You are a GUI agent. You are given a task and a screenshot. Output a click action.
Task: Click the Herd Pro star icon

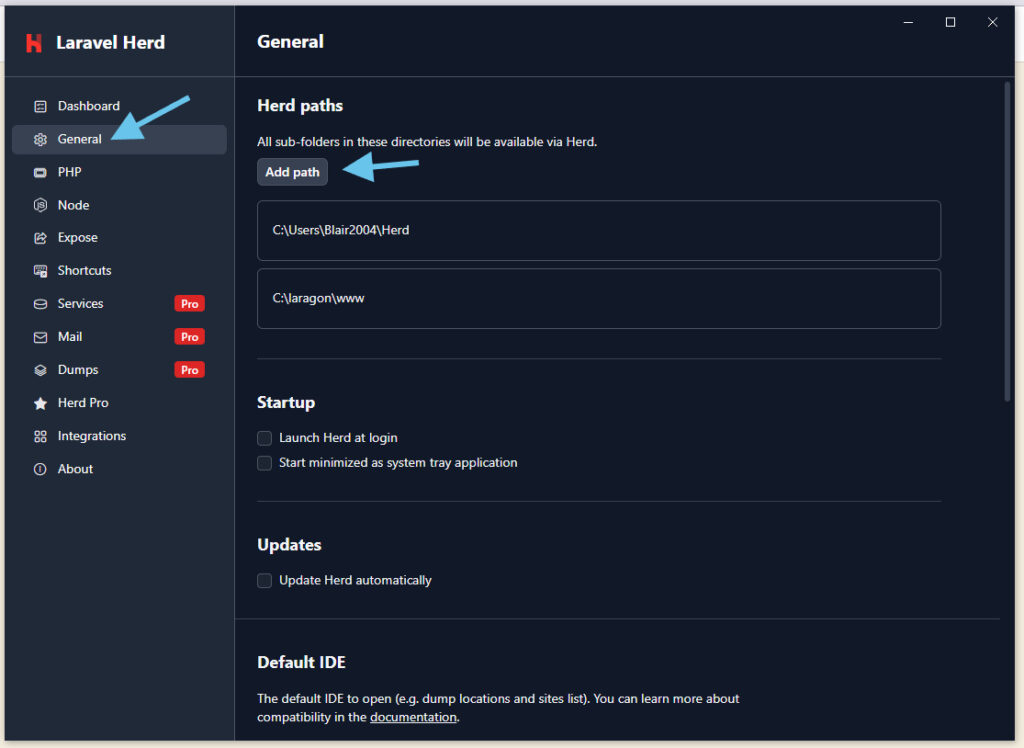coord(40,403)
